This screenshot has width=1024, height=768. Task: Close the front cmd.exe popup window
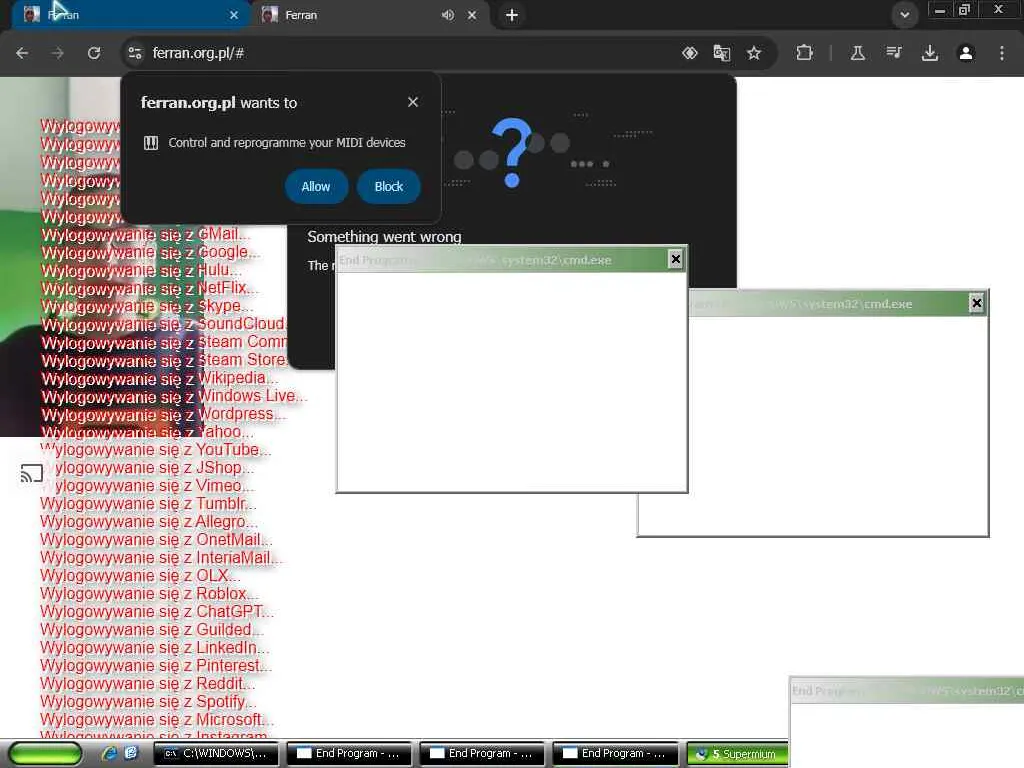click(676, 259)
